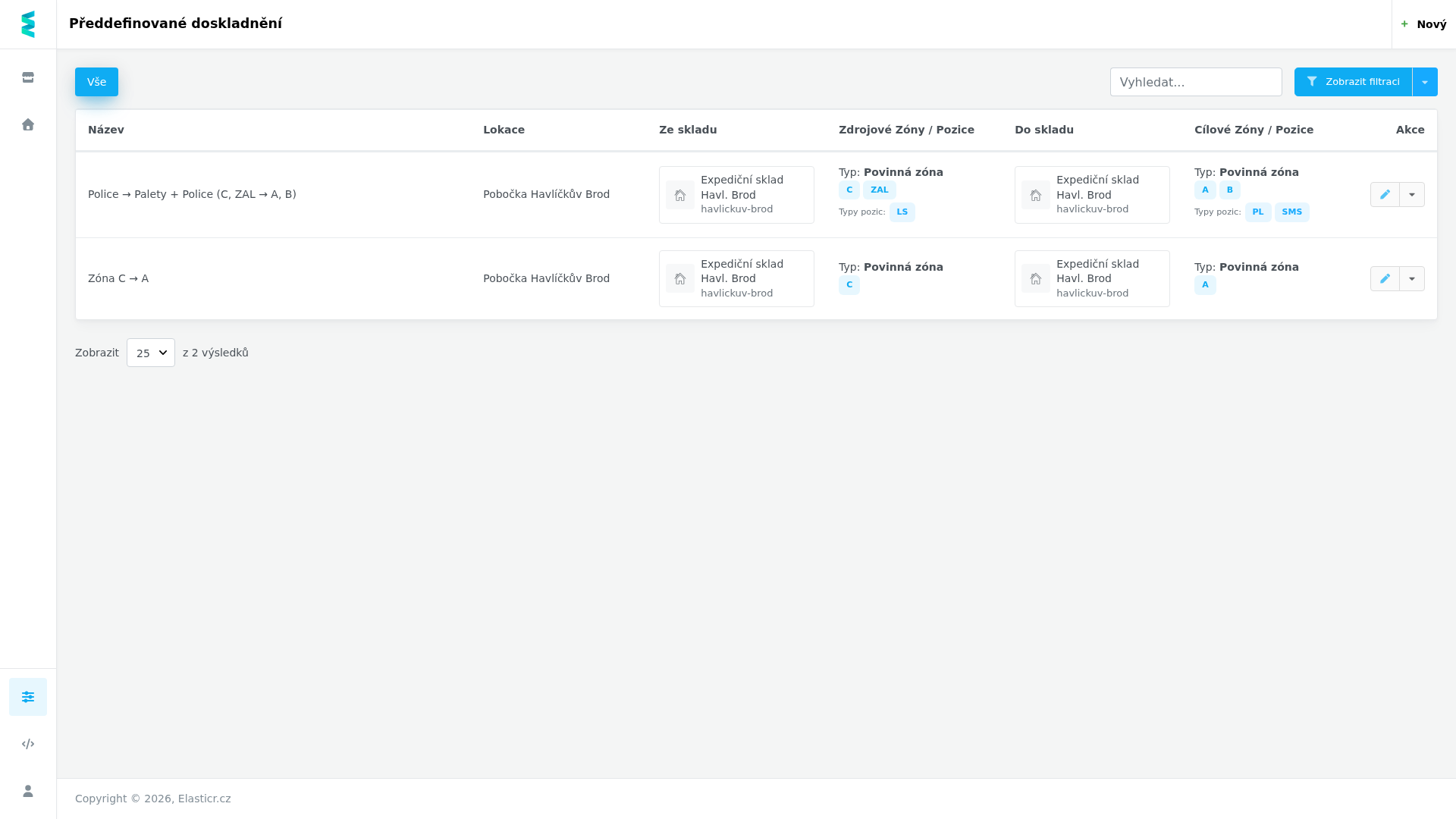Viewport: 1456px width, 819px height.
Task: Click the destination Expediční sklad card in second row
Action: point(1092,278)
